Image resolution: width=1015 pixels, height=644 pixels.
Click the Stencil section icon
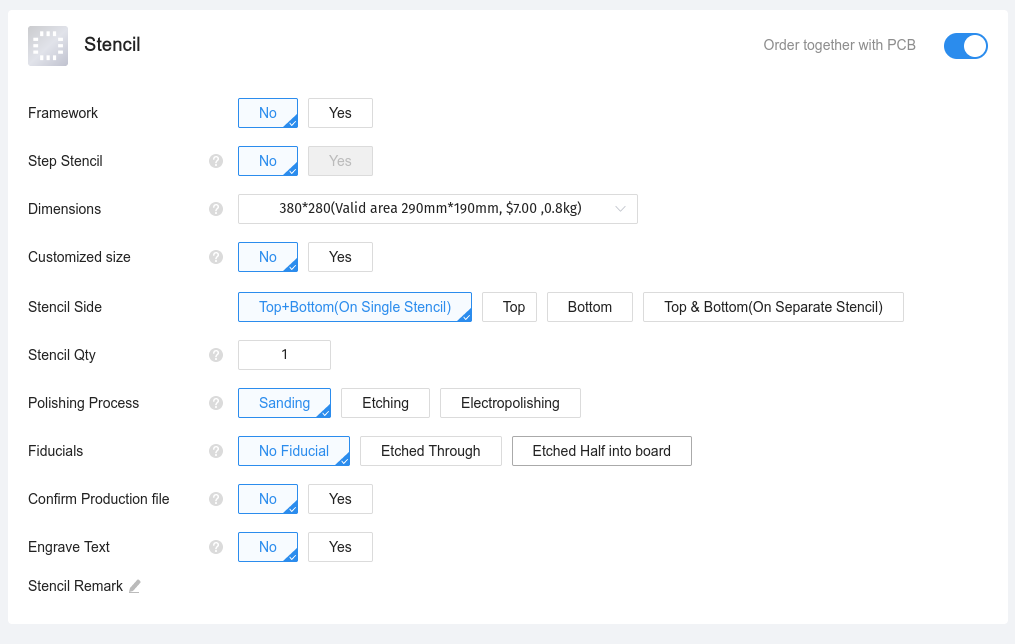(x=48, y=46)
